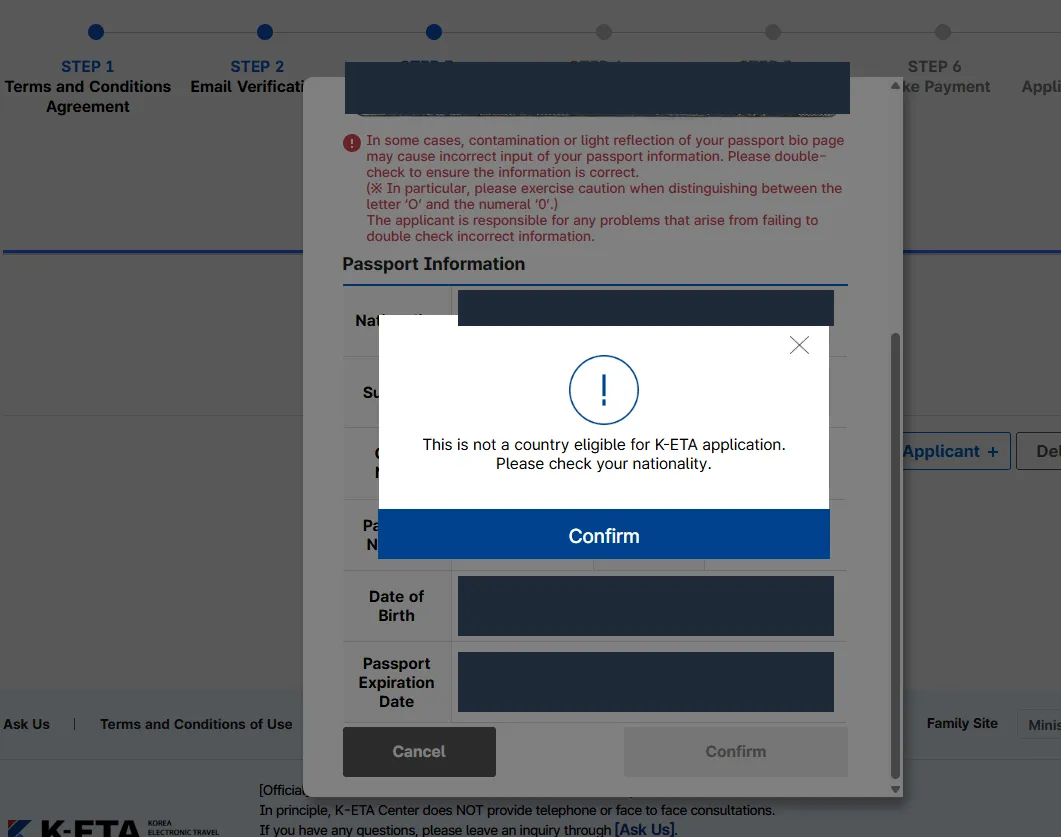
Task: Click the dialog scrollbar up arrow
Action: (895, 86)
